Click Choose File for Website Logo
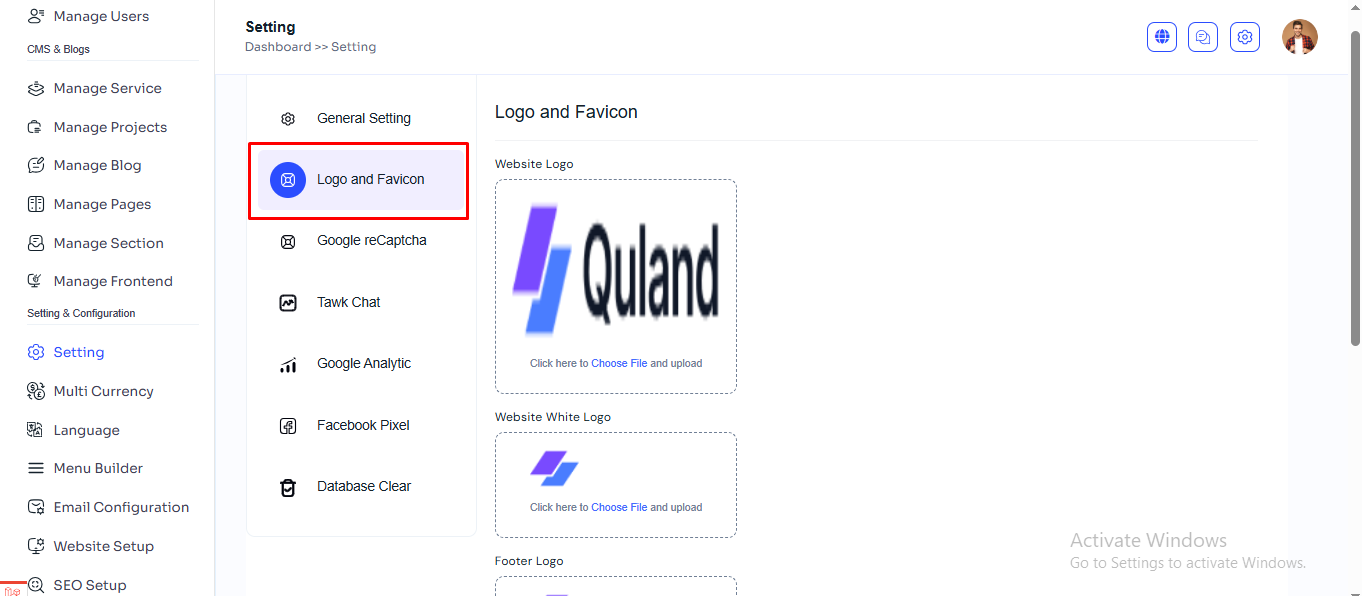The height and width of the screenshot is (596, 1362). 619,363
